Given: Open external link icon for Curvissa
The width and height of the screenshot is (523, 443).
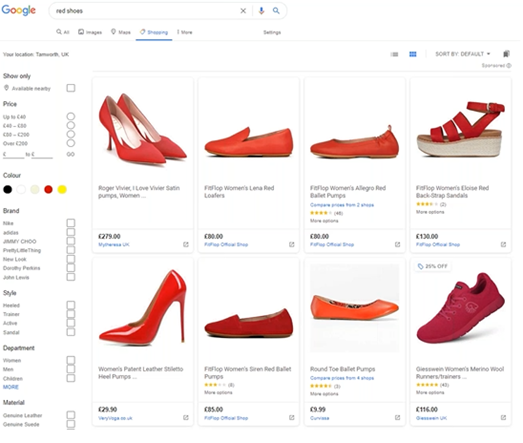Looking at the screenshot, I should (397, 418).
